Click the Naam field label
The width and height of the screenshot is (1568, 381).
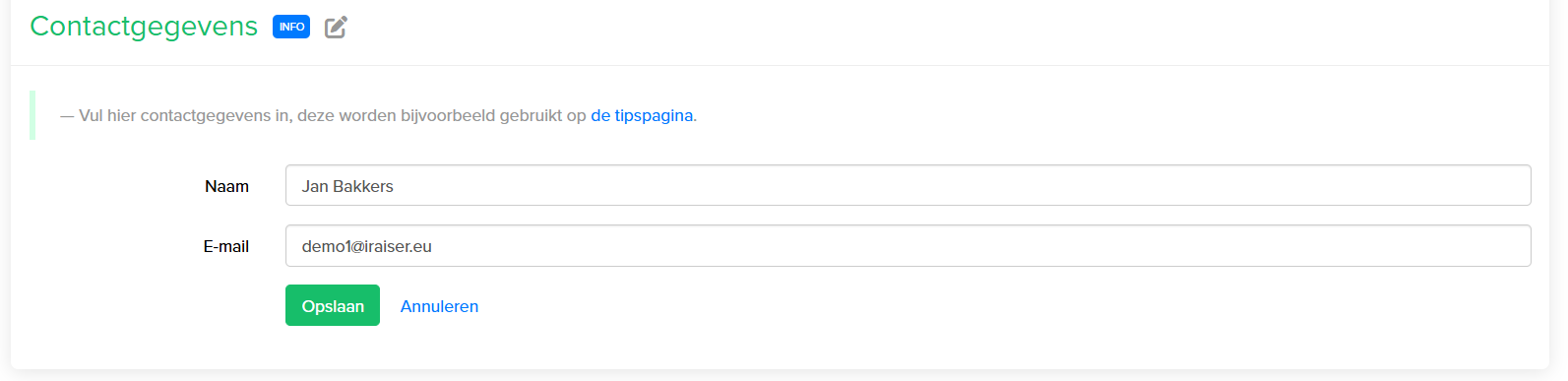coord(226,186)
